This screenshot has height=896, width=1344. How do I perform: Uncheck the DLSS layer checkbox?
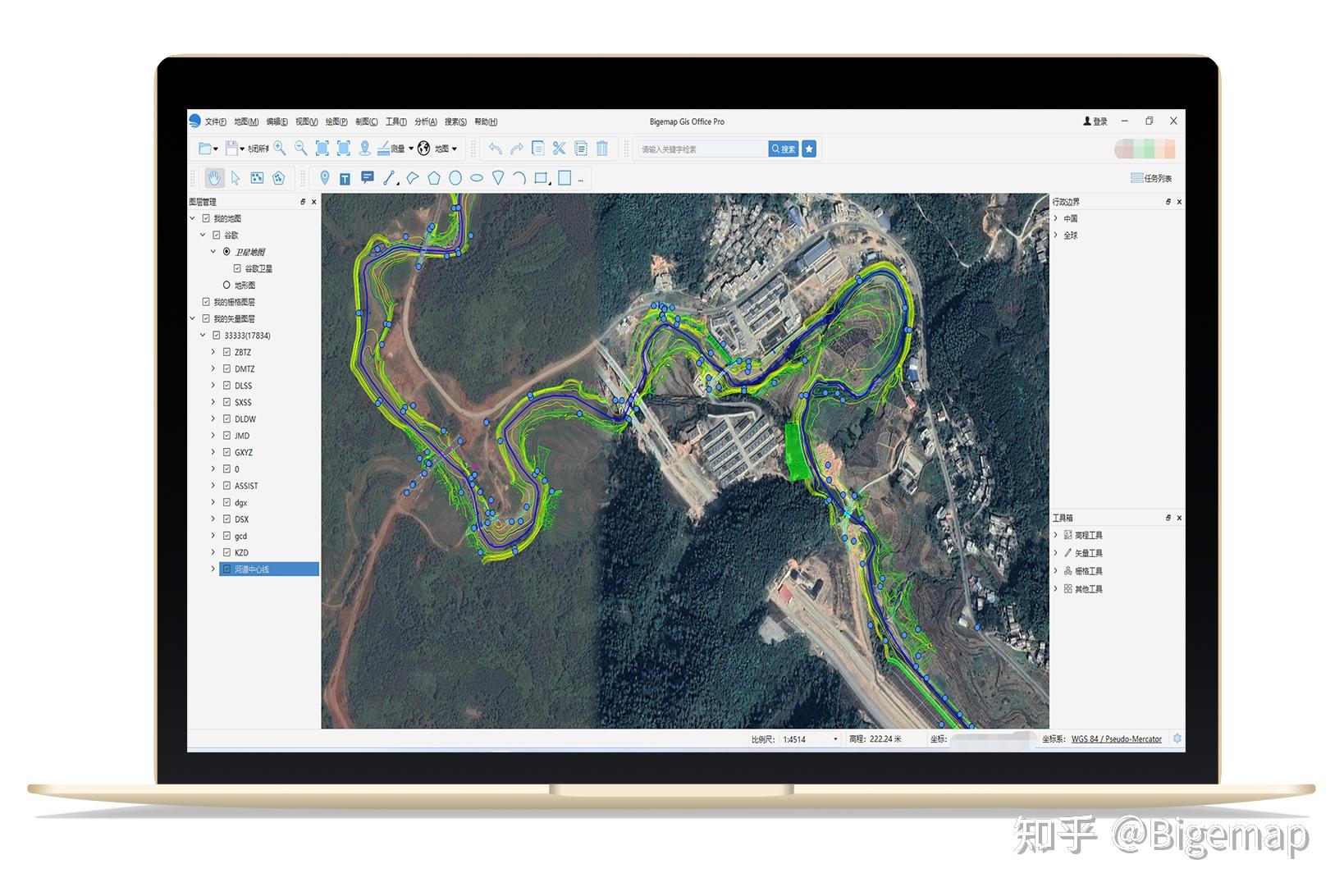point(226,386)
